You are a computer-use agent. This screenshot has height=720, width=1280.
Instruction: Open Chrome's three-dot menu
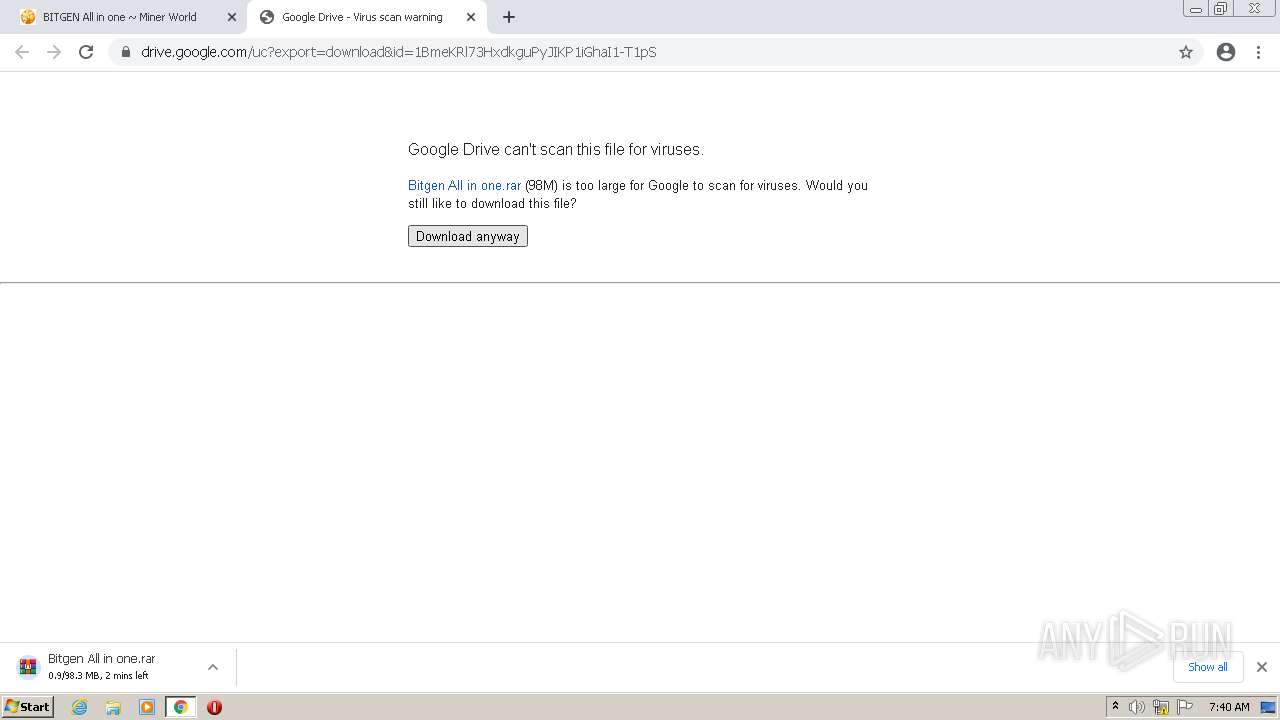click(1258, 52)
